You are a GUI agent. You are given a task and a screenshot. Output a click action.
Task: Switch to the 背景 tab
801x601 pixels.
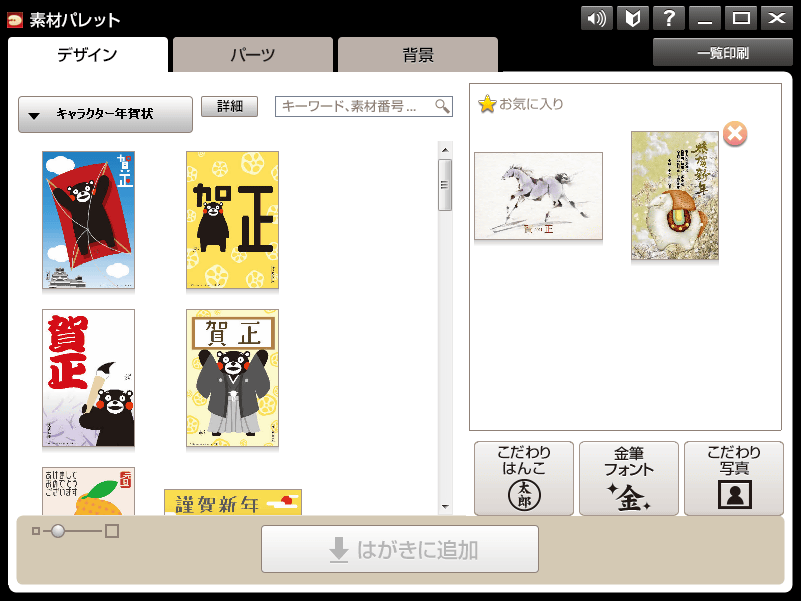point(418,54)
